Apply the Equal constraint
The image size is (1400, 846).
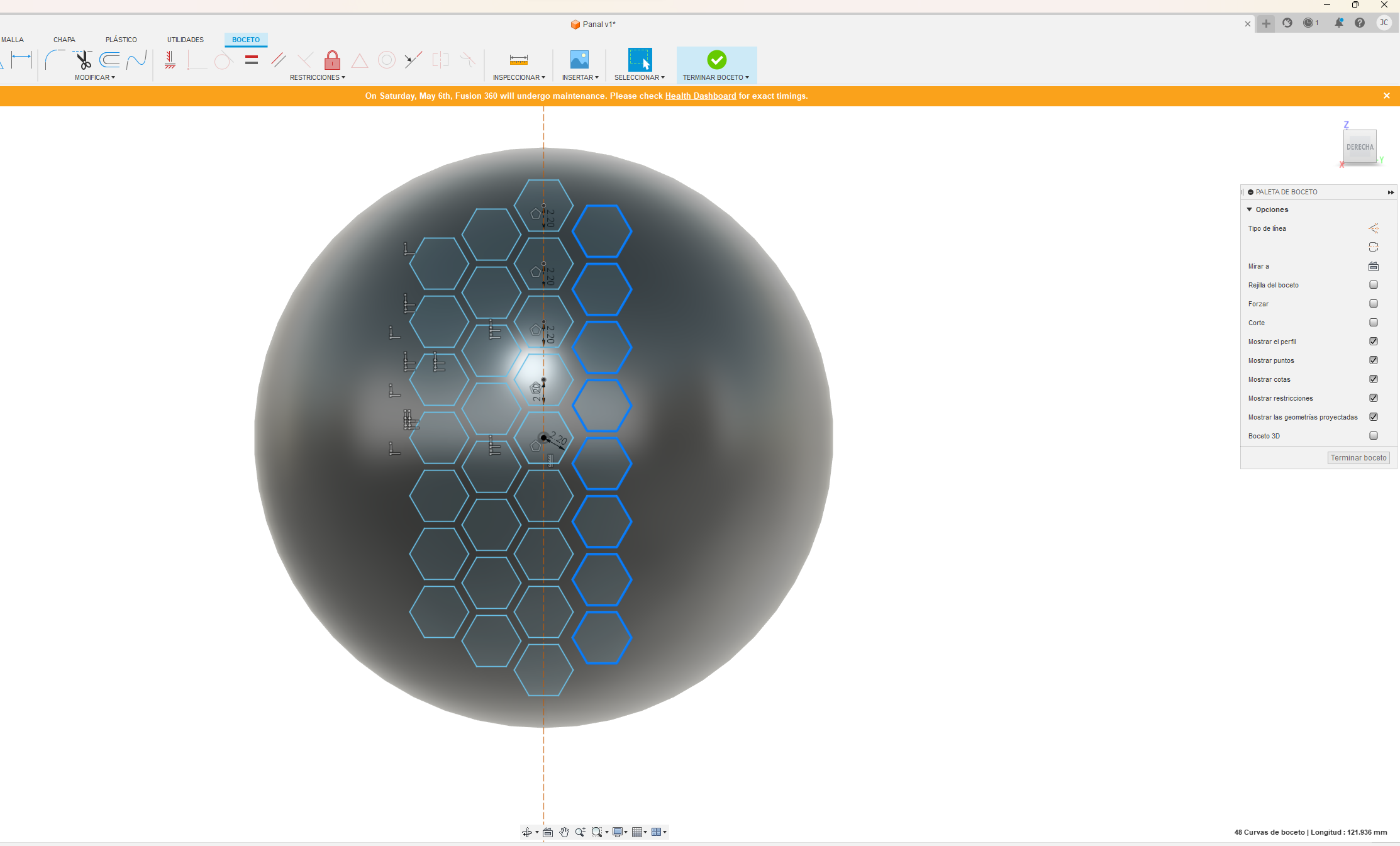(x=252, y=60)
